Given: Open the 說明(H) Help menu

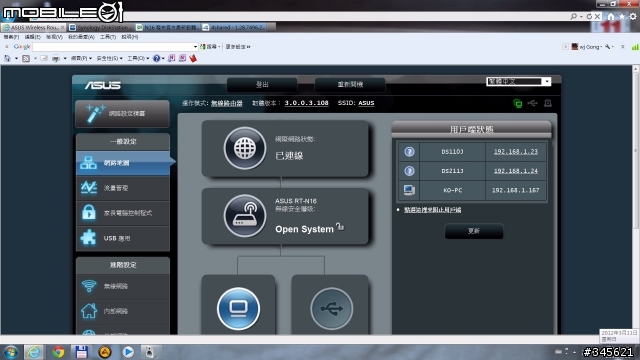Looking at the screenshot, I should coord(129,37).
